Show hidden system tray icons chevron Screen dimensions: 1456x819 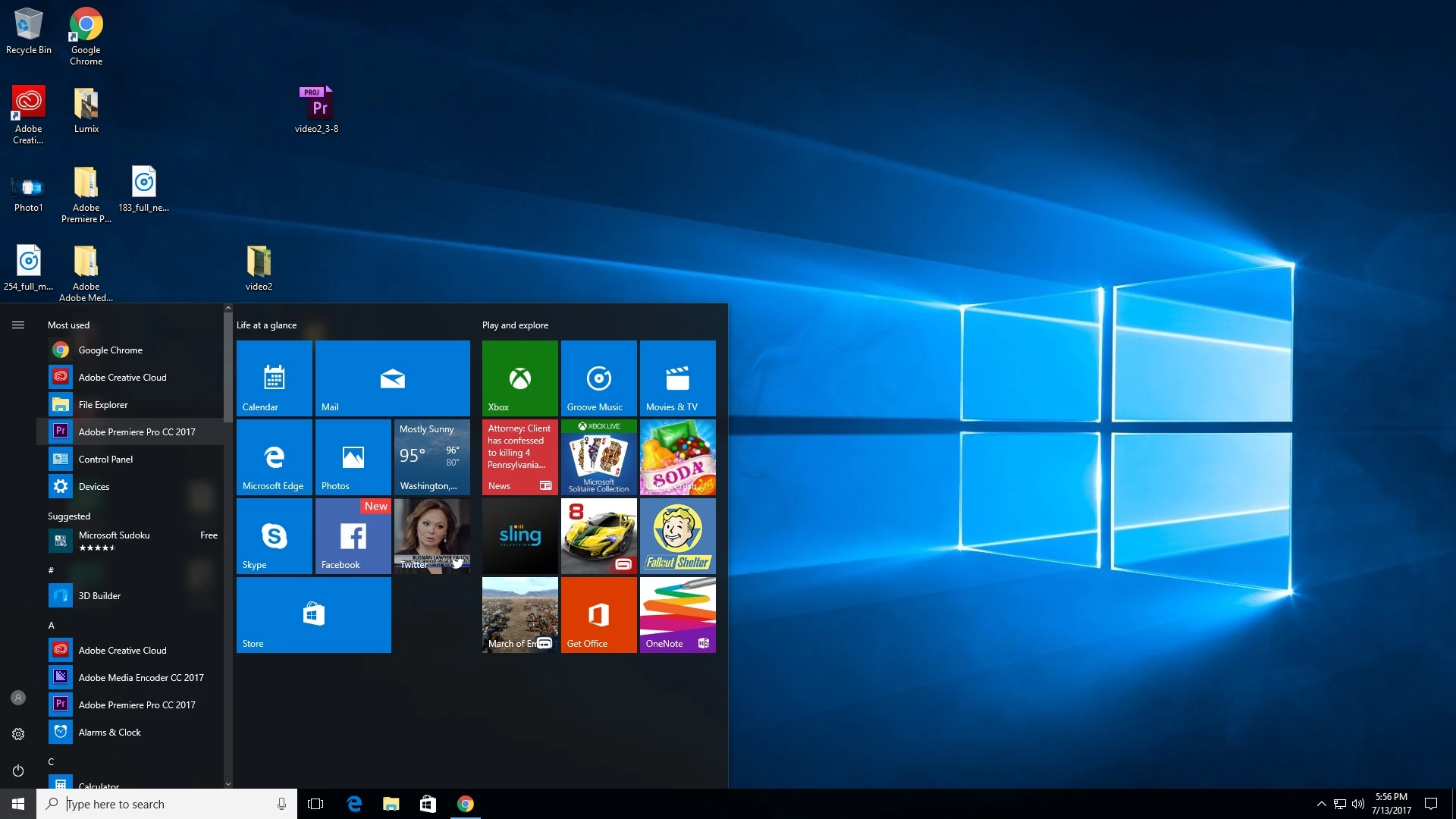(x=1321, y=804)
